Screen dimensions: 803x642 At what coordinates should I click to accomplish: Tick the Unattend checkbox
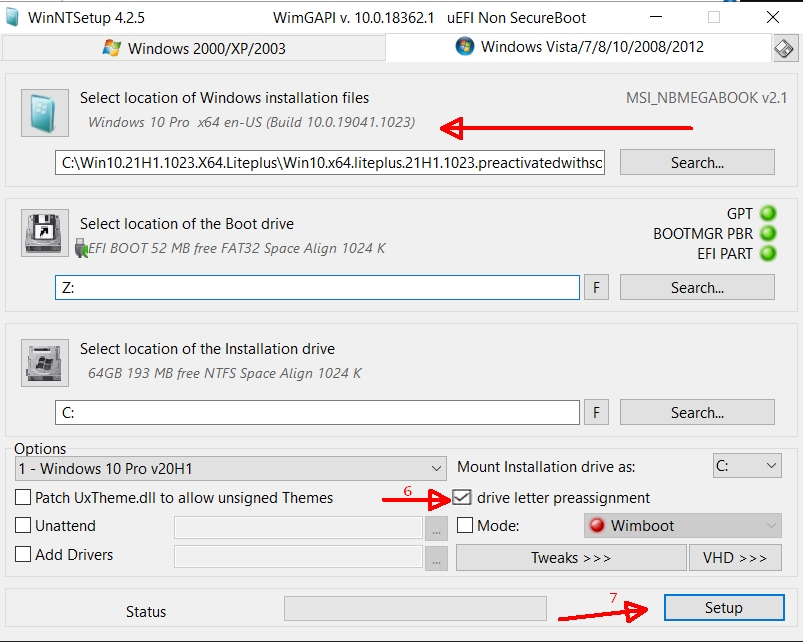coord(23,525)
